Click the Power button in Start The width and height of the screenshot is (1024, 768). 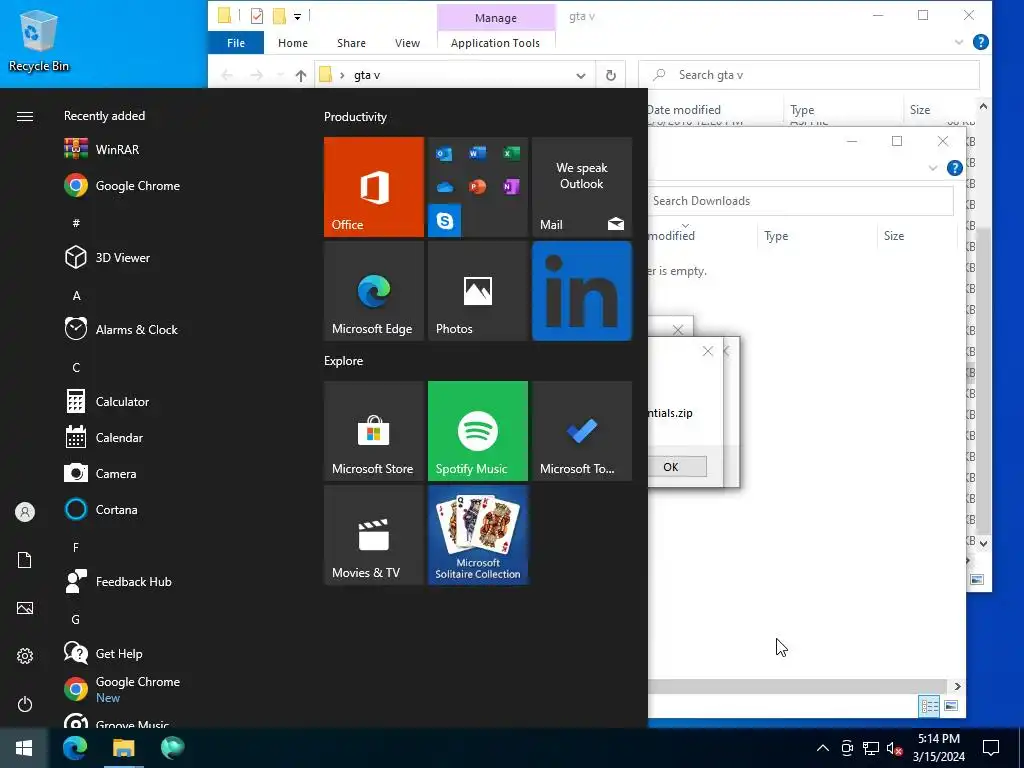(x=25, y=704)
